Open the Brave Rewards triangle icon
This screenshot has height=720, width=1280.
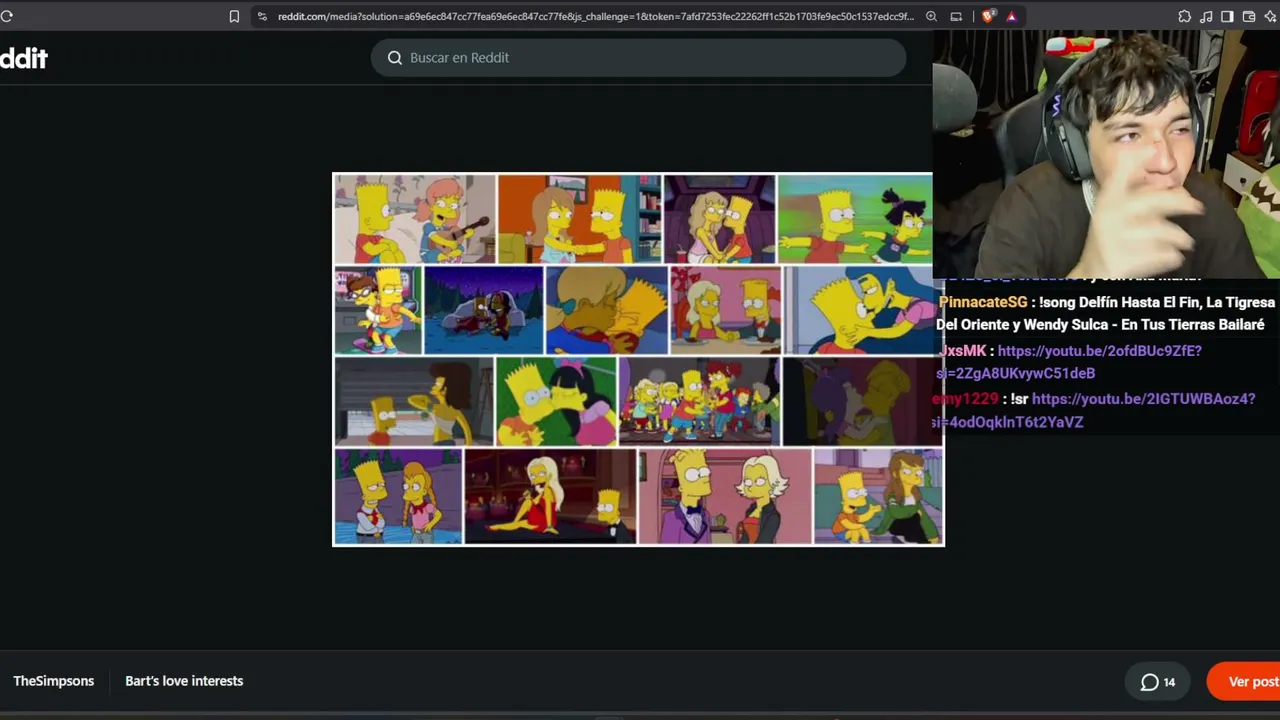click(1011, 16)
